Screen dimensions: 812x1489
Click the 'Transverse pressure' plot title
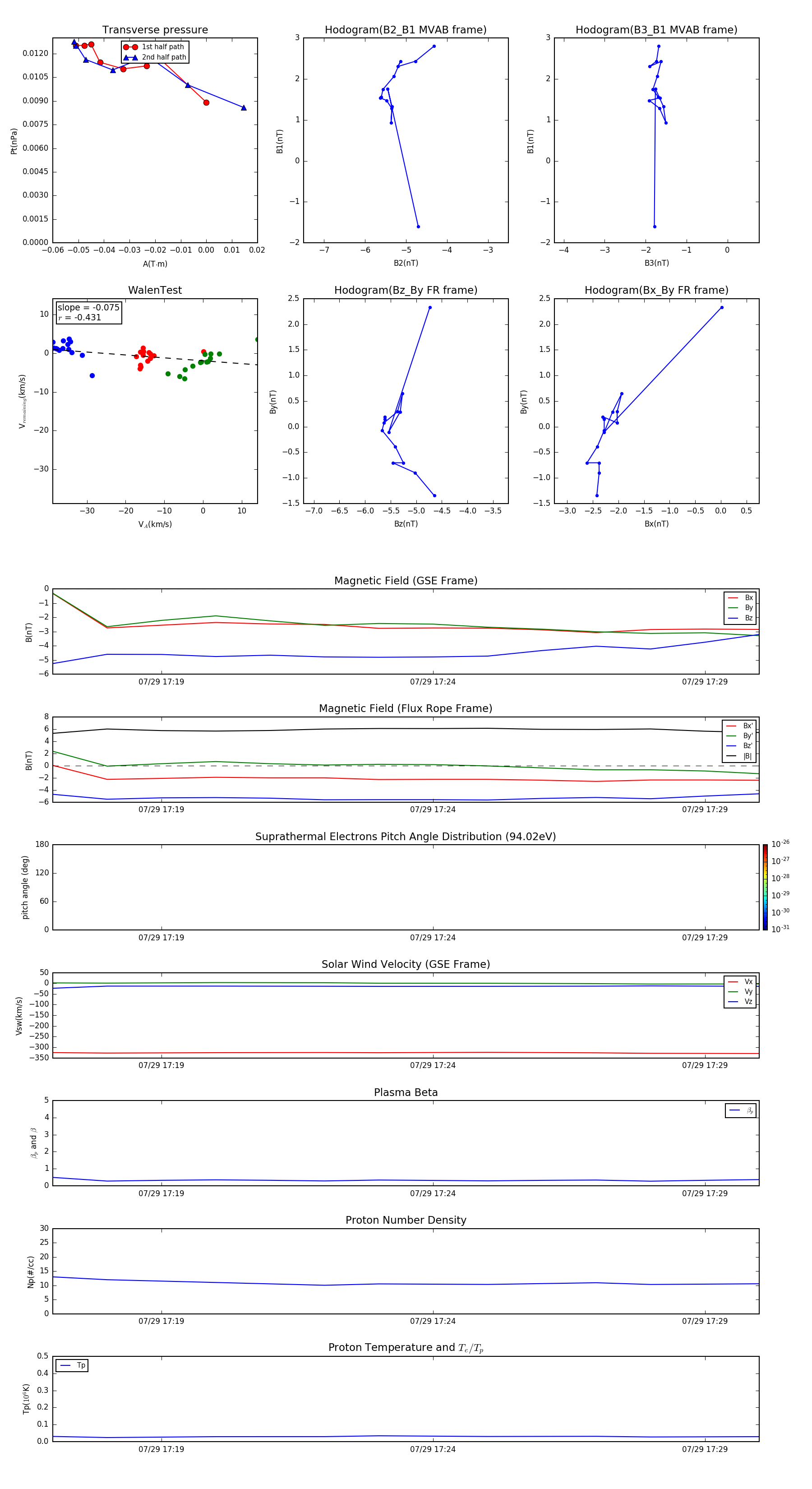[155, 30]
